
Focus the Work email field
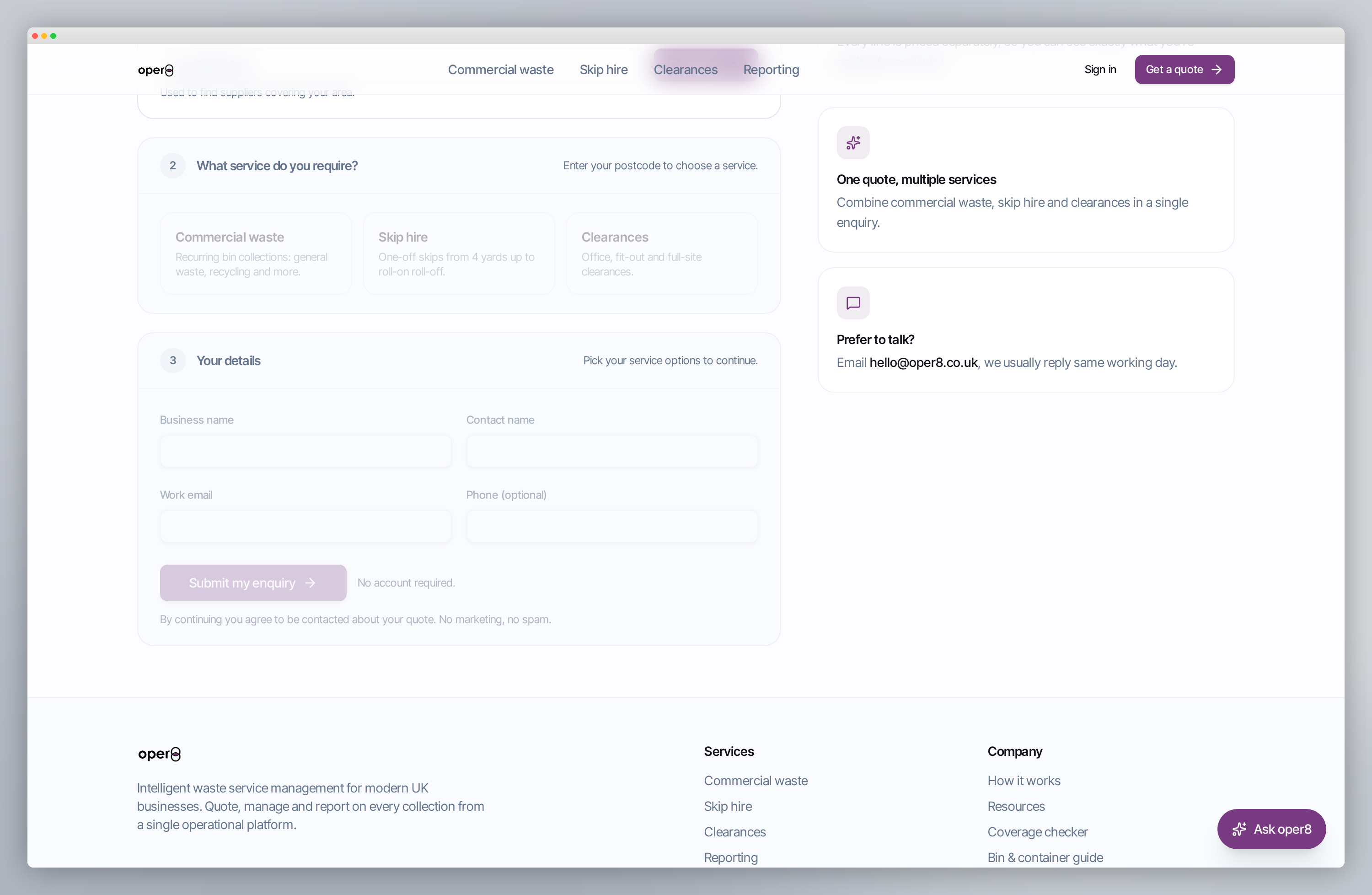(x=305, y=526)
